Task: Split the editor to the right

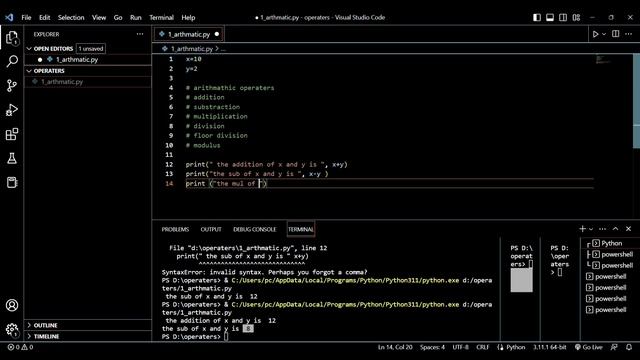Action: [616, 34]
